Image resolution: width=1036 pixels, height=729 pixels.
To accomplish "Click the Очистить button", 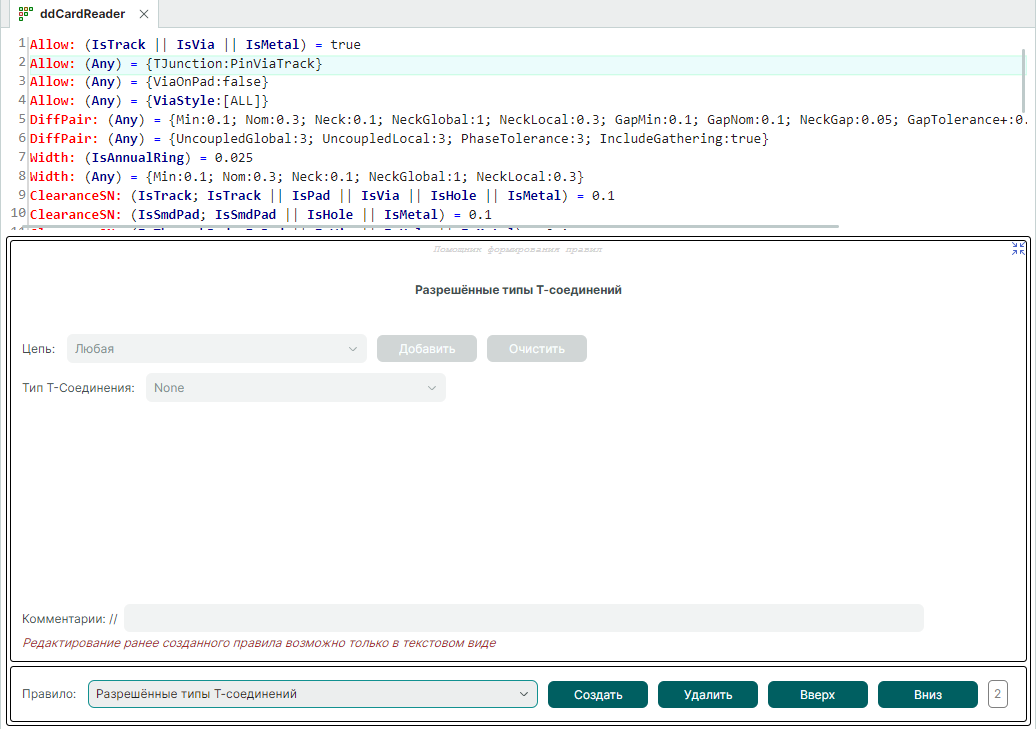I will 536,349.
